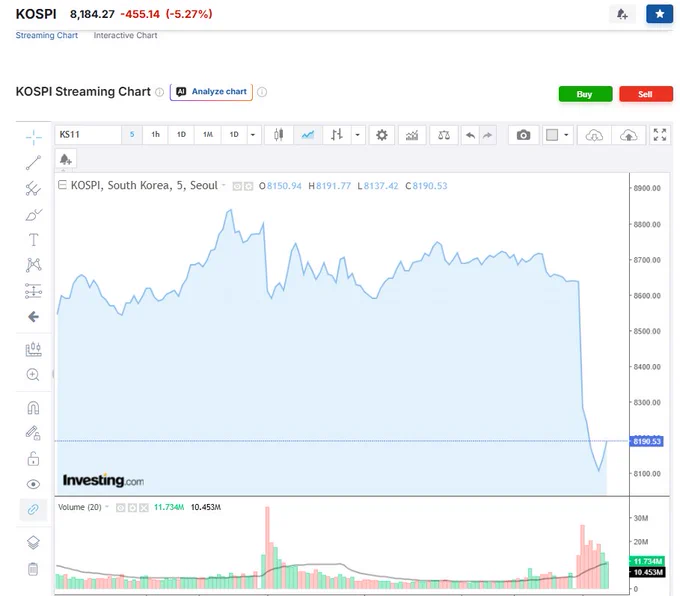Click the add alert bell at top right
Image resolution: width=680 pixels, height=596 pixels.
click(x=622, y=14)
